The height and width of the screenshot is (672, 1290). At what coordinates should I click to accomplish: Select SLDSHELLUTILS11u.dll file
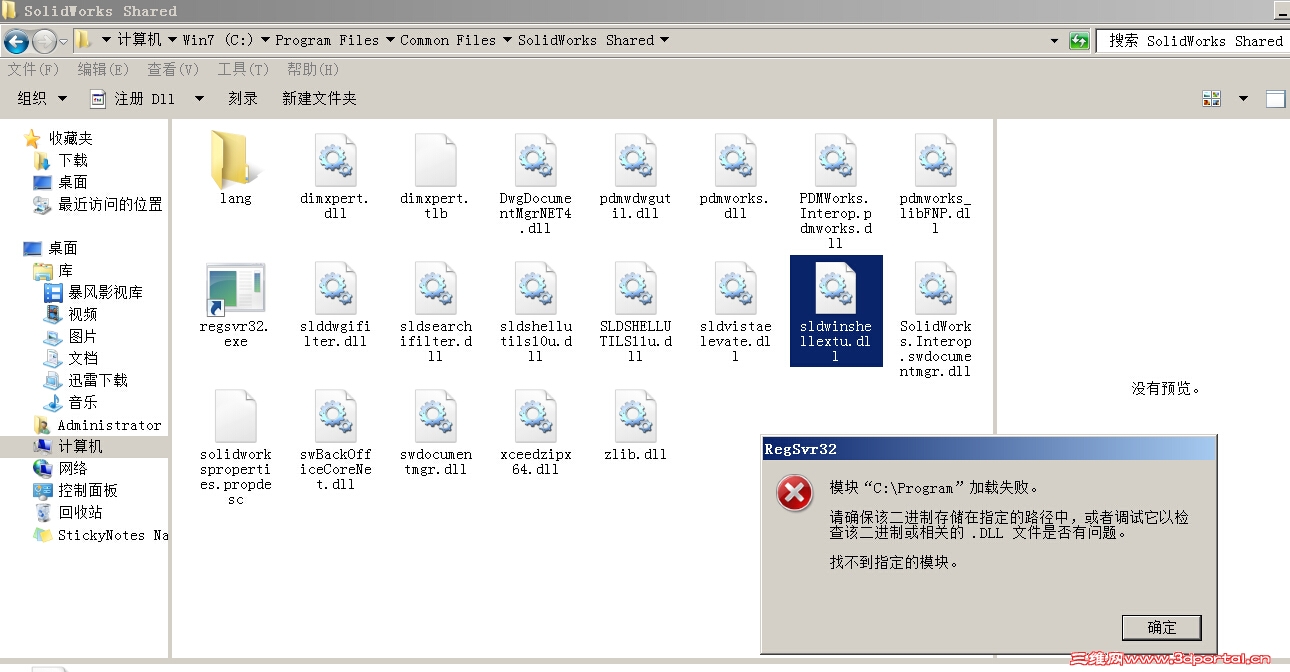636,311
